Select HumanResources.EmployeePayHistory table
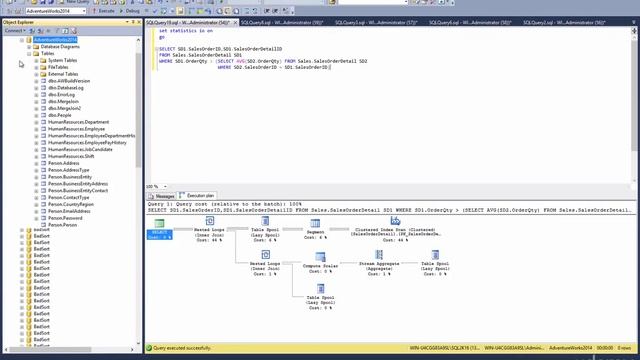The image size is (640, 360). point(87,142)
